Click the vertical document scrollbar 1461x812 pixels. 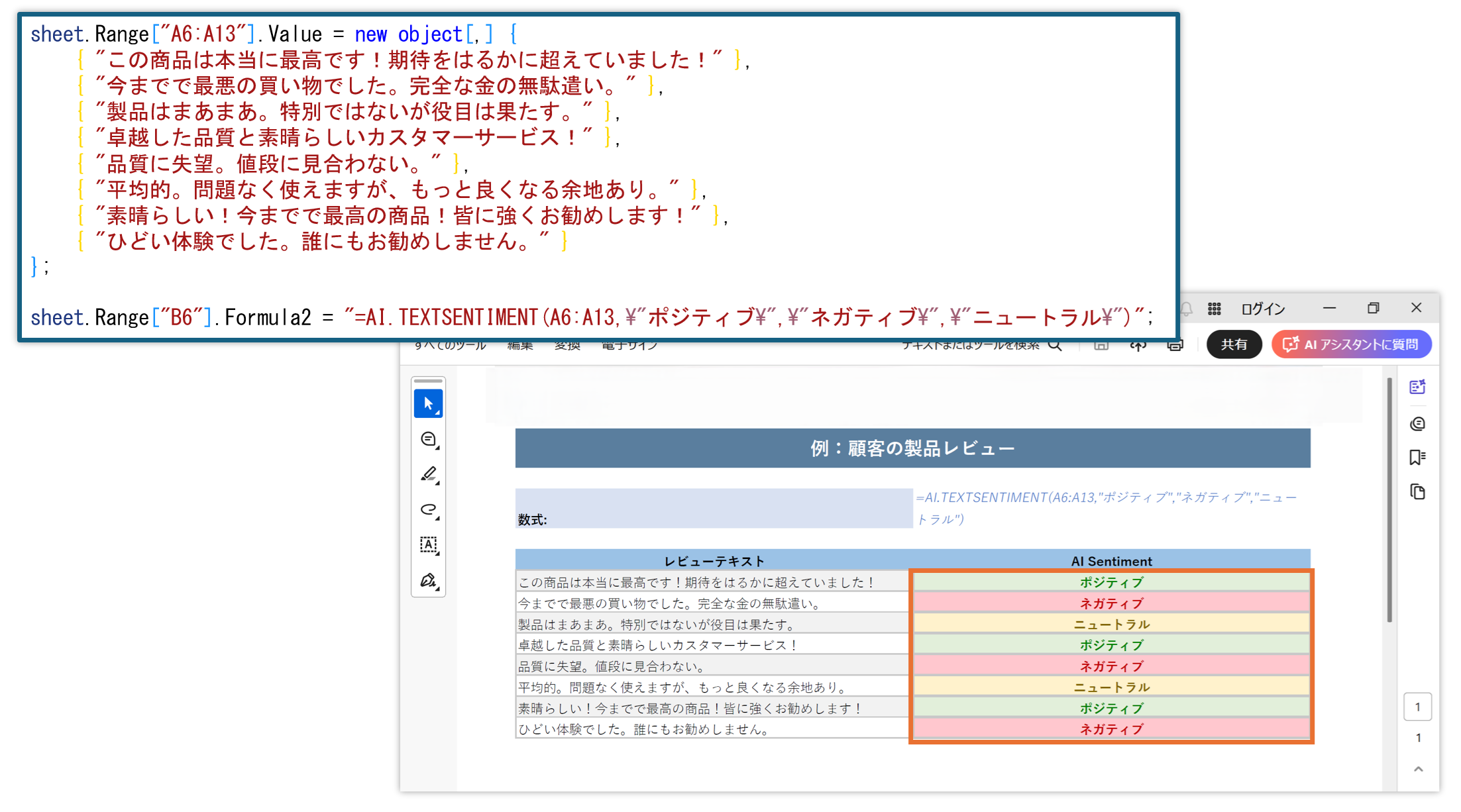point(1389,500)
